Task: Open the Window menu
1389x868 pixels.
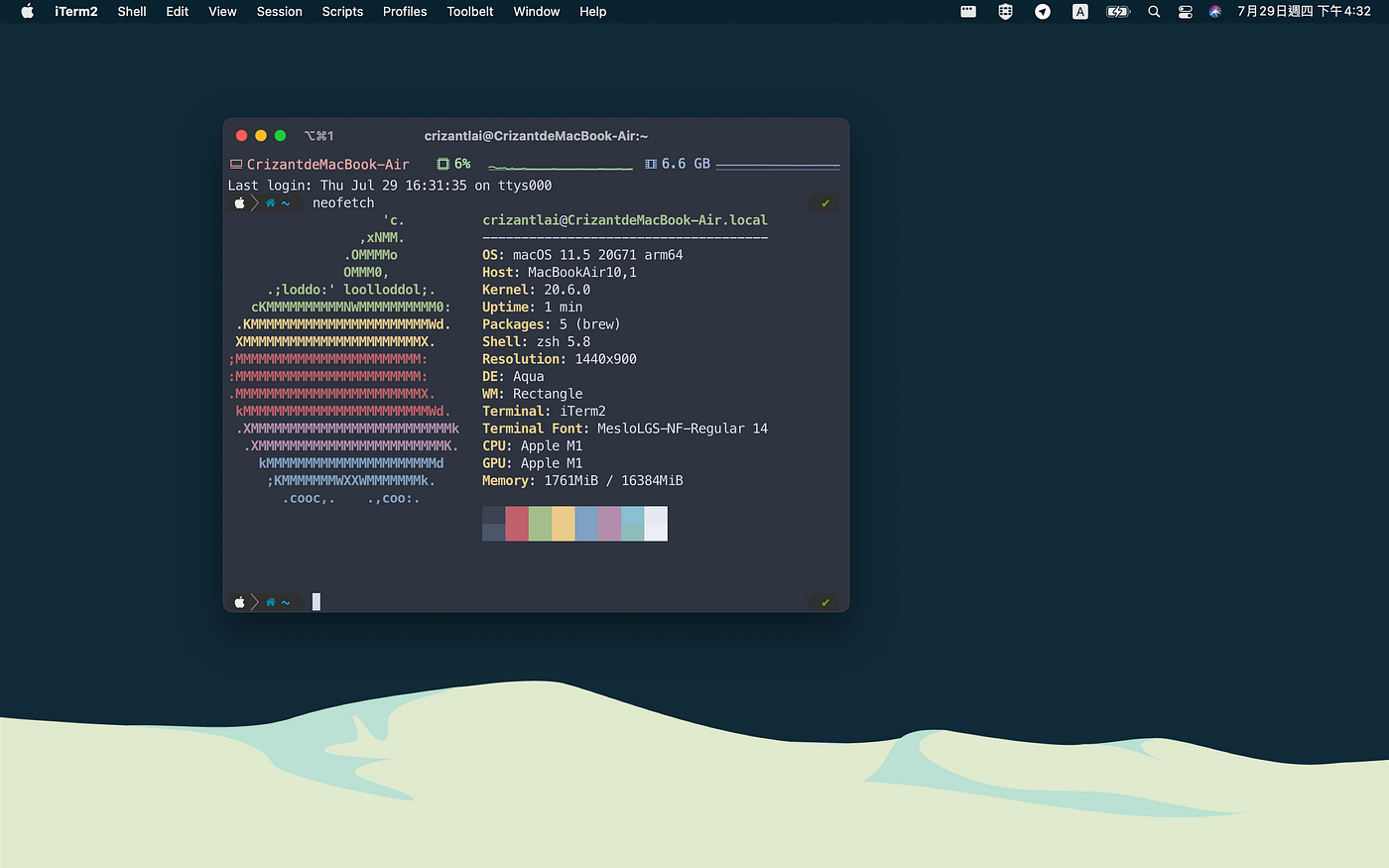Action: tap(537, 12)
